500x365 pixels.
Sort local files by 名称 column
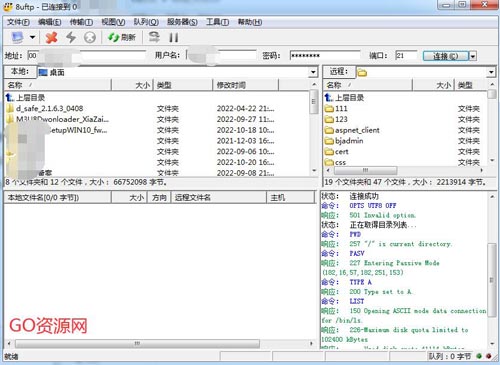[57, 85]
